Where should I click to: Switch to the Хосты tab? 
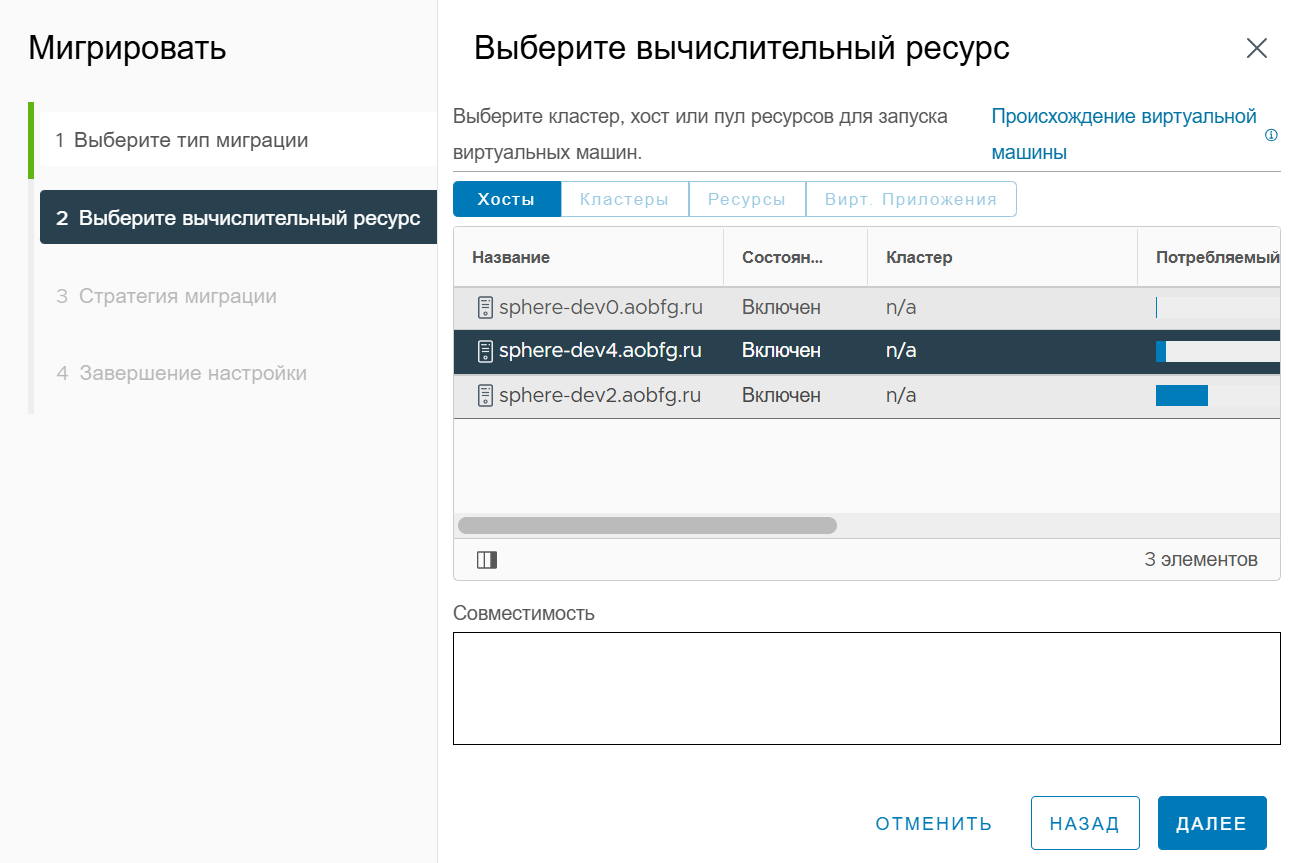(x=506, y=199)
